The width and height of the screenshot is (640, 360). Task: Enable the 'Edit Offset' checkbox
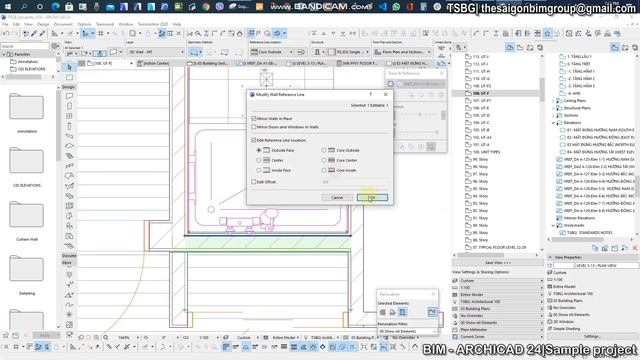pos(254,182)
